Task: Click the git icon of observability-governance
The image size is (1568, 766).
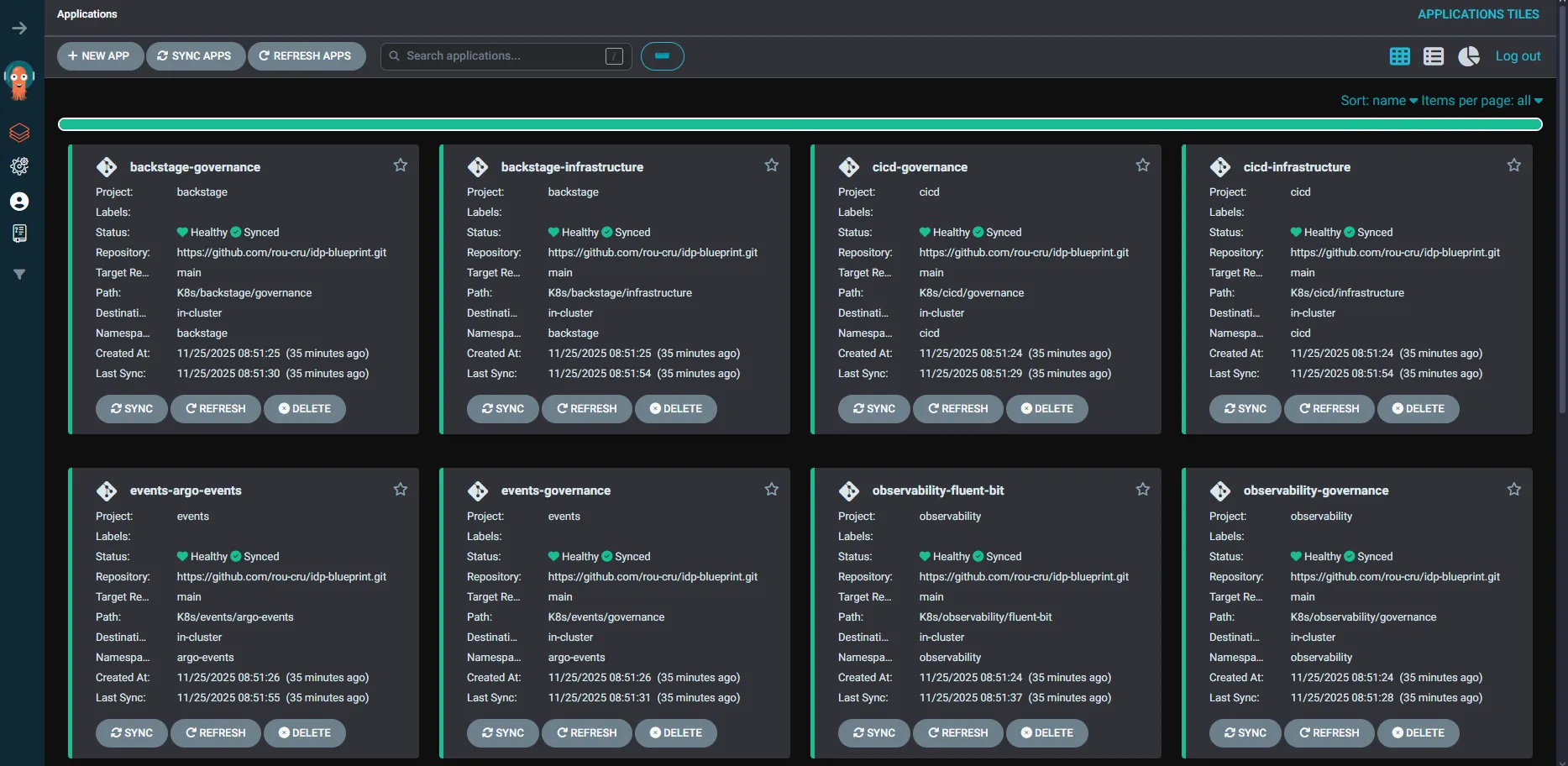Action: pyautogui.click(x=1220, y=491)
